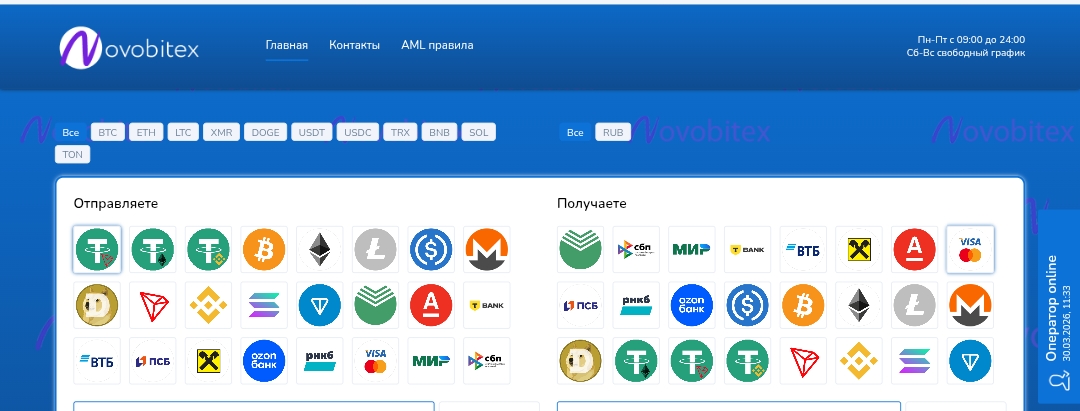The height and width of the screenshot is (411, 1080).
Task: Choose Tron coin in the Отправляете grid
Action: coord(153,305)
